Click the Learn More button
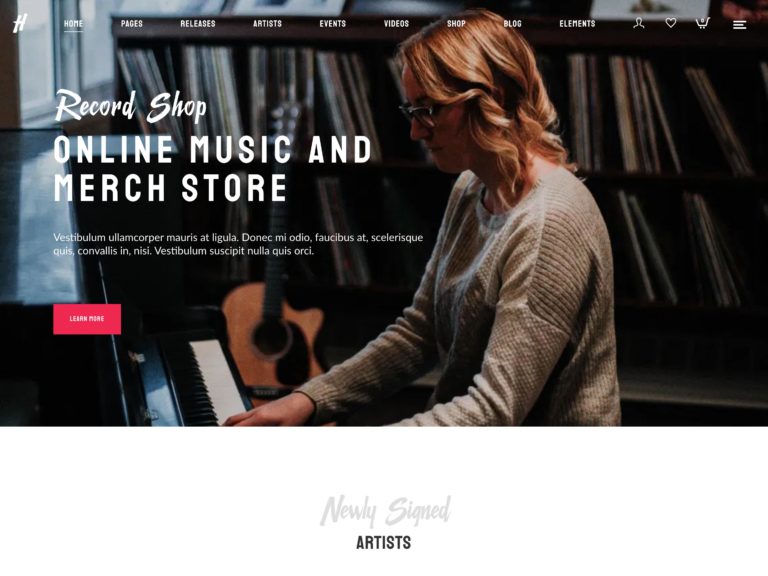Image resolution: width=768 pixels, height=576 pixels. click(x=87, y=319)
